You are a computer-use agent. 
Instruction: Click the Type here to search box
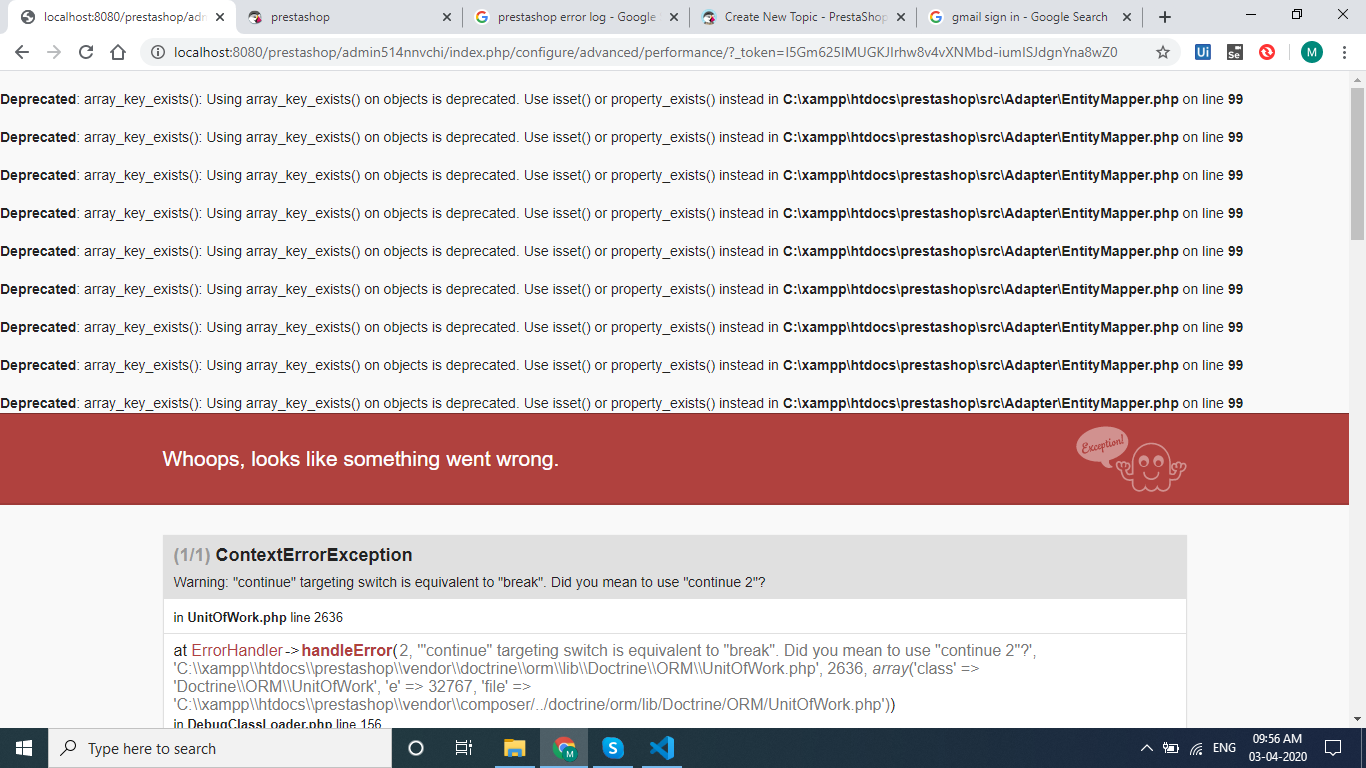[220, 748]
